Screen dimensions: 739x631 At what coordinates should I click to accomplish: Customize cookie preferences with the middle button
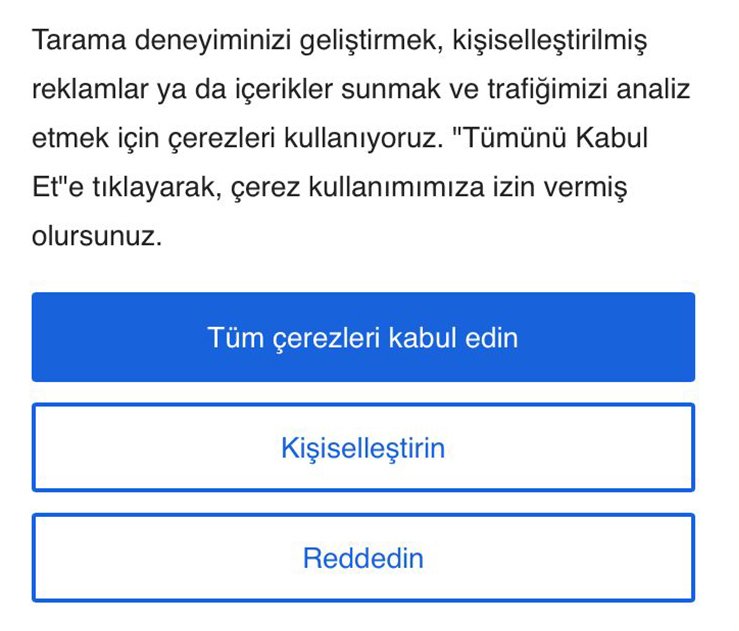pos(363,447)
